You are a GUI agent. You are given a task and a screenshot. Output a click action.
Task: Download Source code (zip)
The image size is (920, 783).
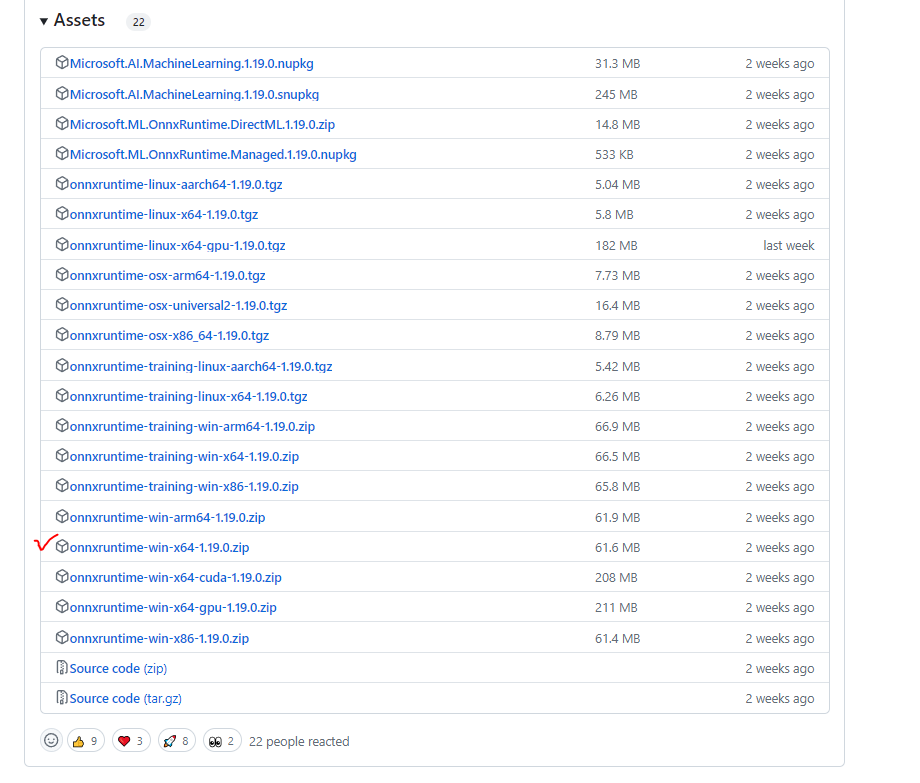coord(118,668)
